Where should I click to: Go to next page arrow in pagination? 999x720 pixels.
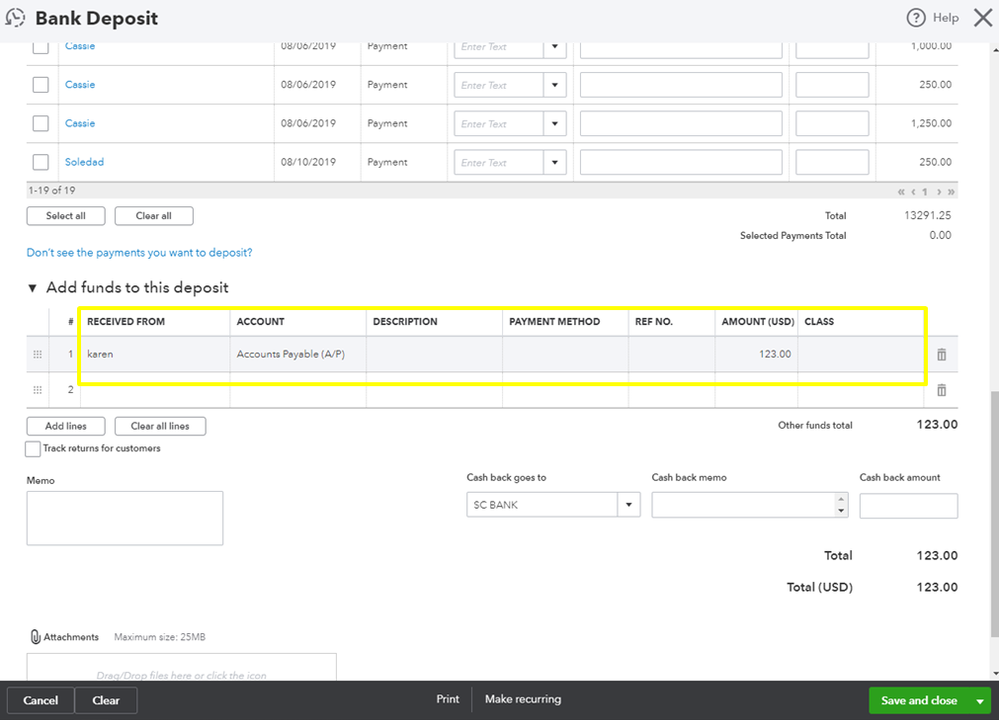[x=938, y=191]
